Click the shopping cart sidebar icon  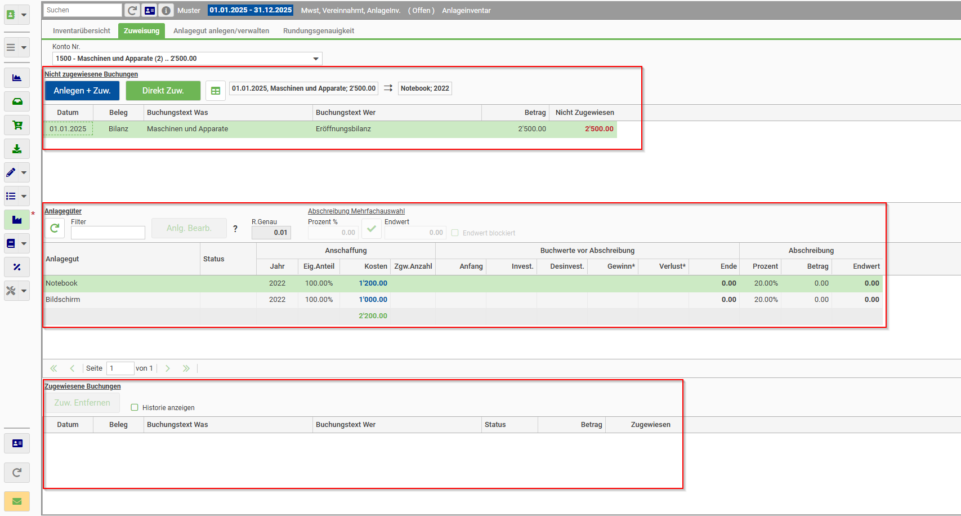click(x=17, y=125)
